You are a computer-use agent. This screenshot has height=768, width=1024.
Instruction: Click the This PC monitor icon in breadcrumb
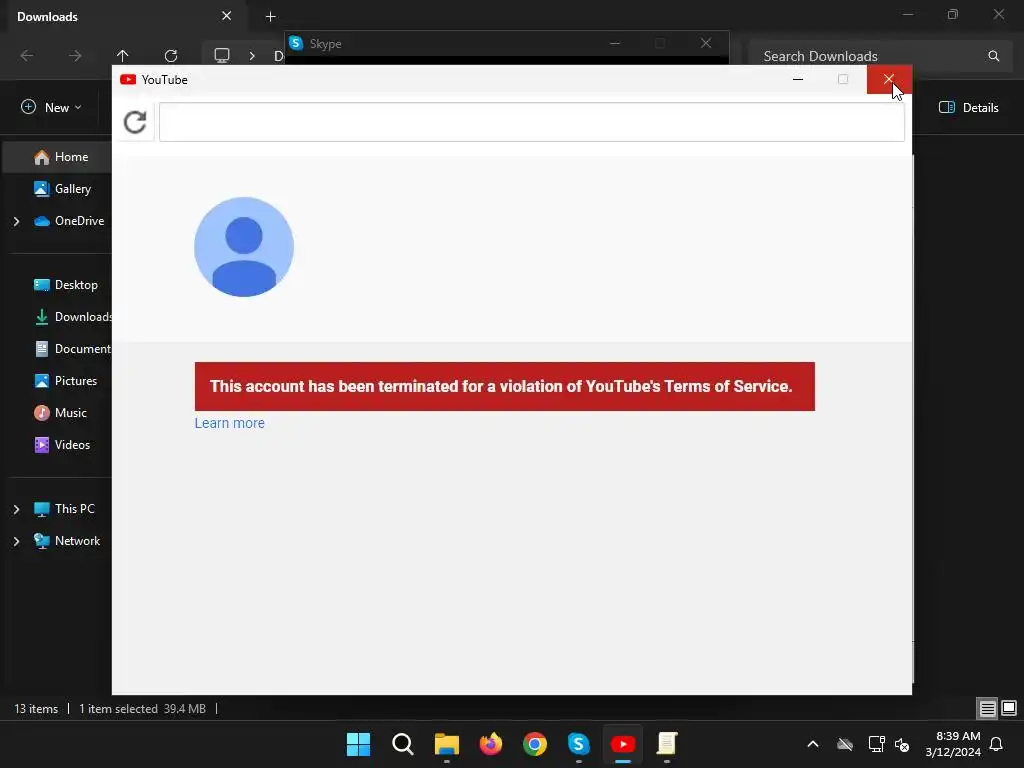222,56
